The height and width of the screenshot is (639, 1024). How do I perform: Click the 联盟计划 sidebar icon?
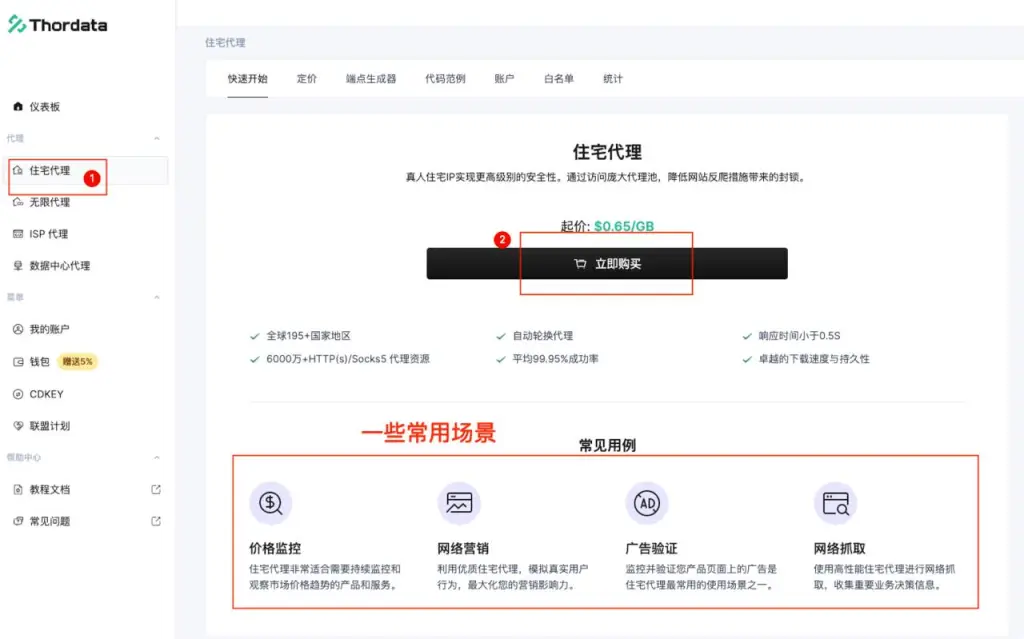18,425
